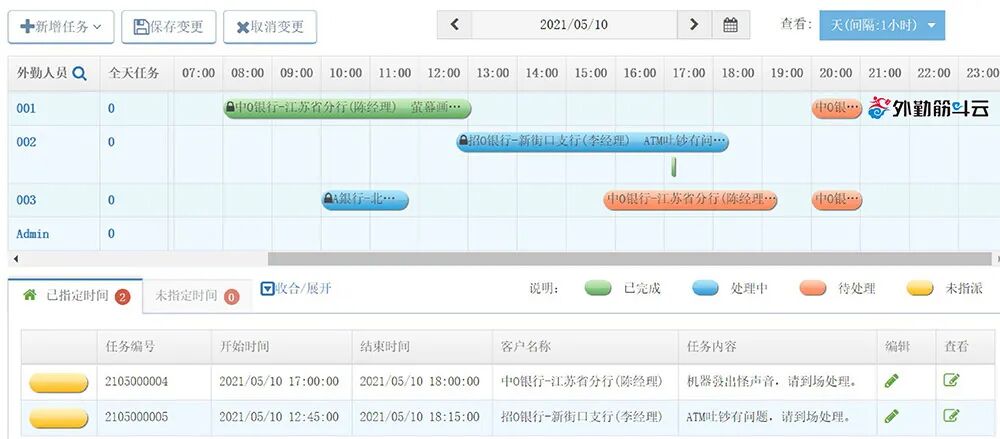
Task: Open the calendar date picker icon
Action: 731,25
